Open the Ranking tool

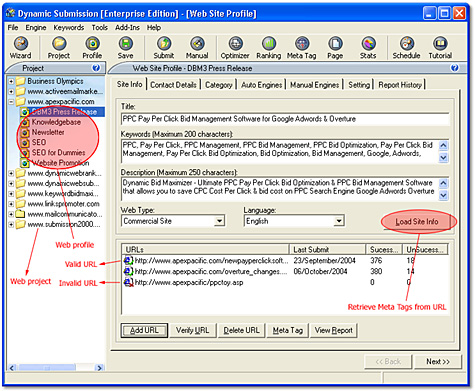point(269,48)
